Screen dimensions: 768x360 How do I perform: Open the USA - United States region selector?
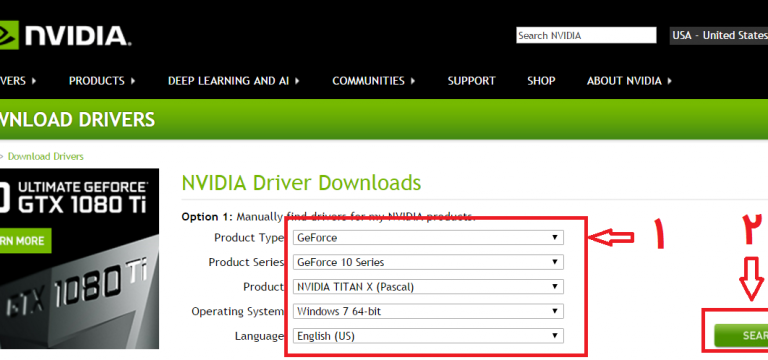pyautogui.click(x=719, y=35)
